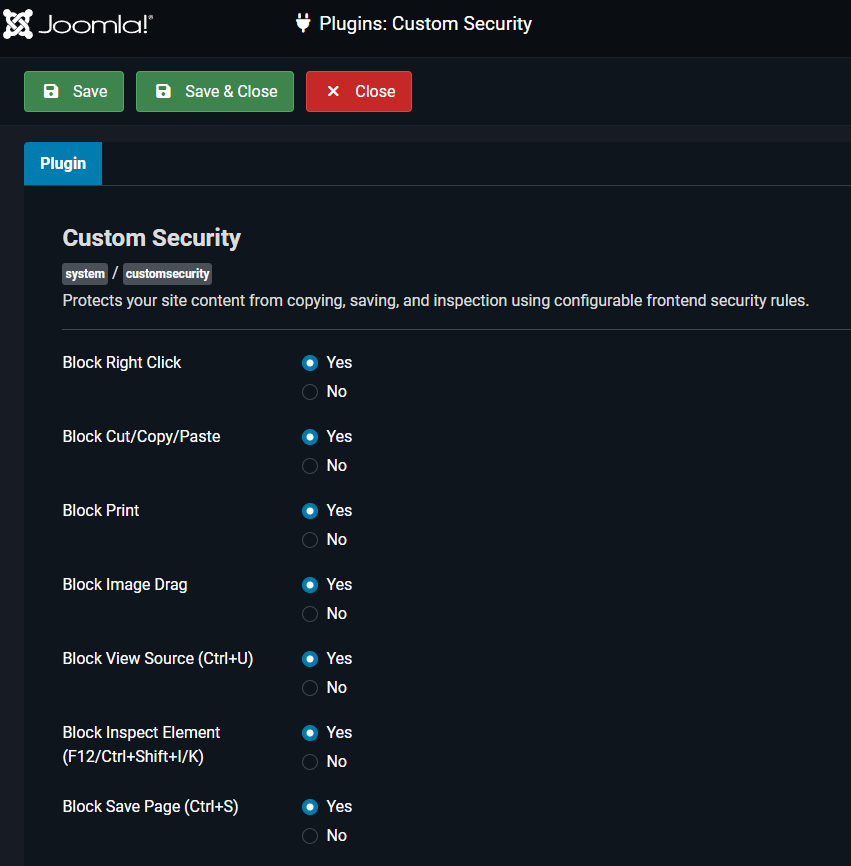Click the customsecurity badge label

coord(167,274)
